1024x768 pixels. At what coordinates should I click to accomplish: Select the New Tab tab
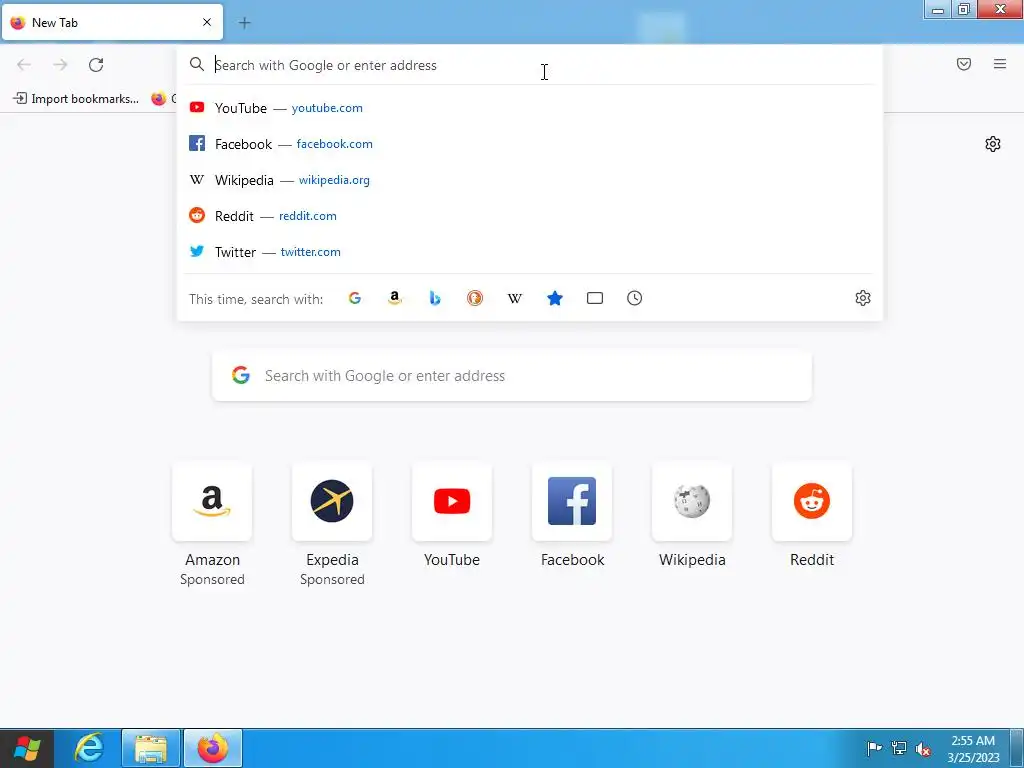112,22
